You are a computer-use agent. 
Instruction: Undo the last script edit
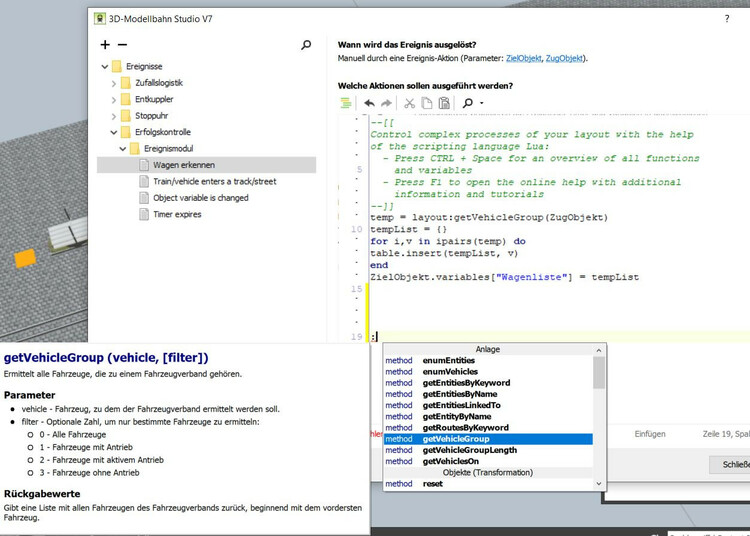tap(369, 103)
